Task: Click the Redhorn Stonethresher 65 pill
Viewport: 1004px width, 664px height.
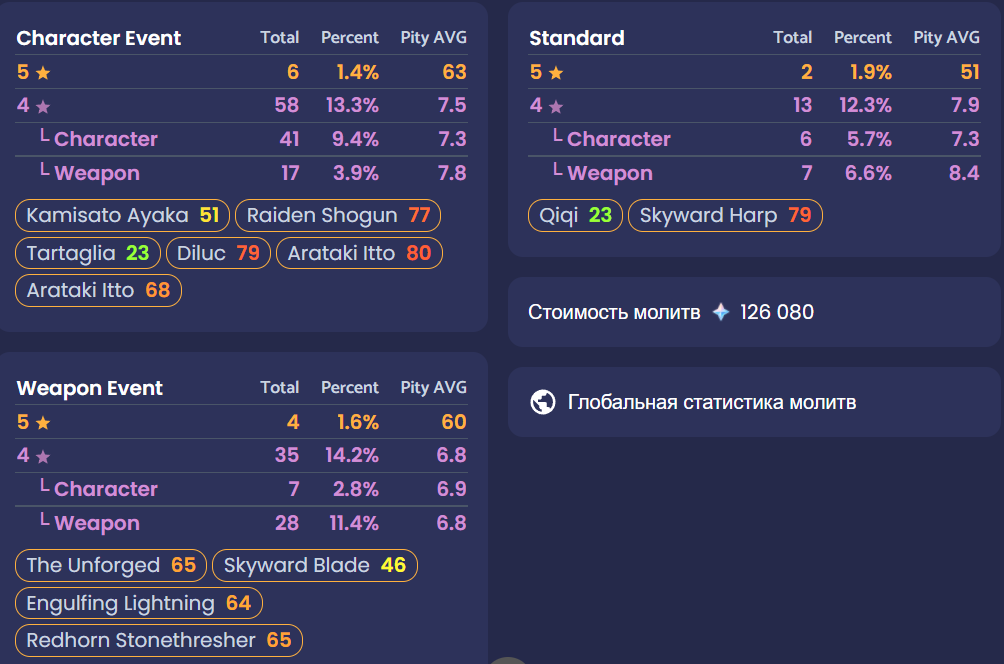Action: (x=158, y=640)
